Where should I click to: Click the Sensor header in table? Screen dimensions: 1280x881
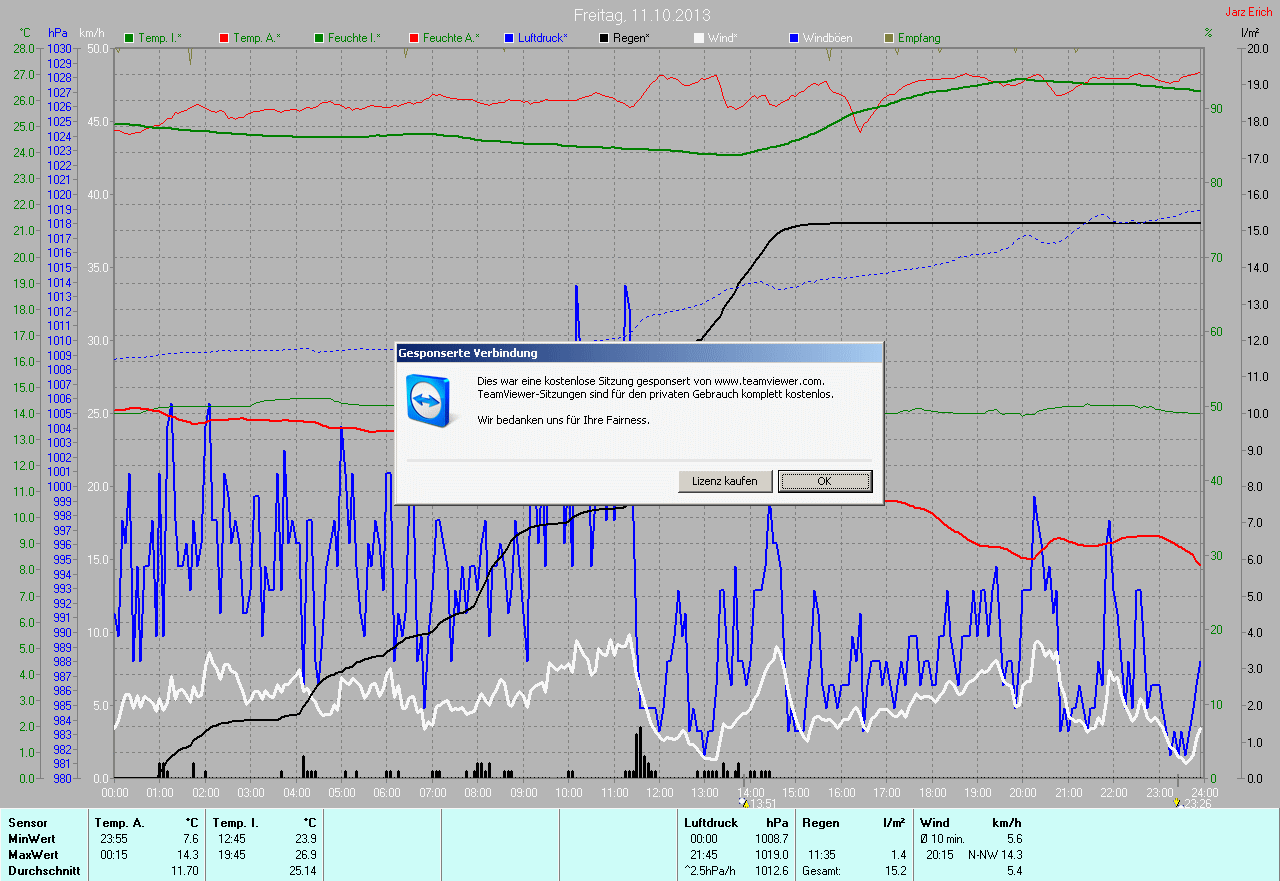pyautogui.click(x=27, y=823)
